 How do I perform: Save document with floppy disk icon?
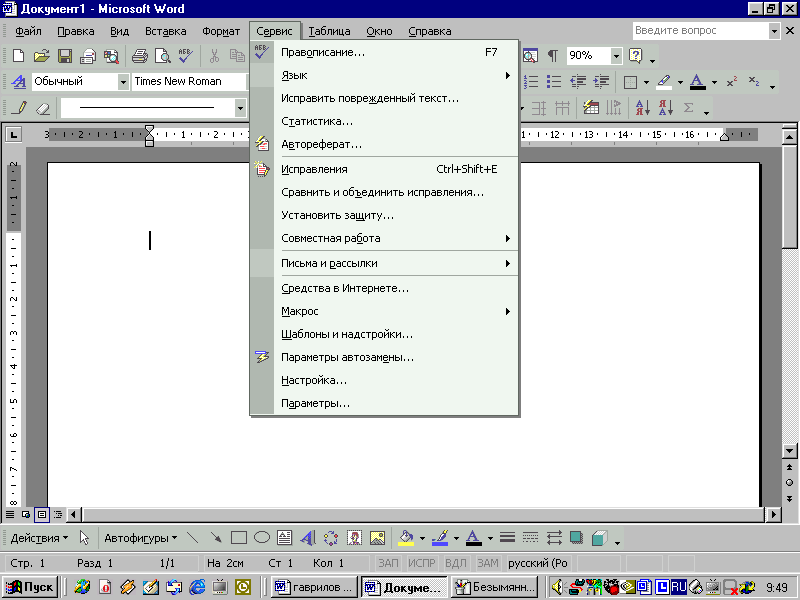(65, 56)
